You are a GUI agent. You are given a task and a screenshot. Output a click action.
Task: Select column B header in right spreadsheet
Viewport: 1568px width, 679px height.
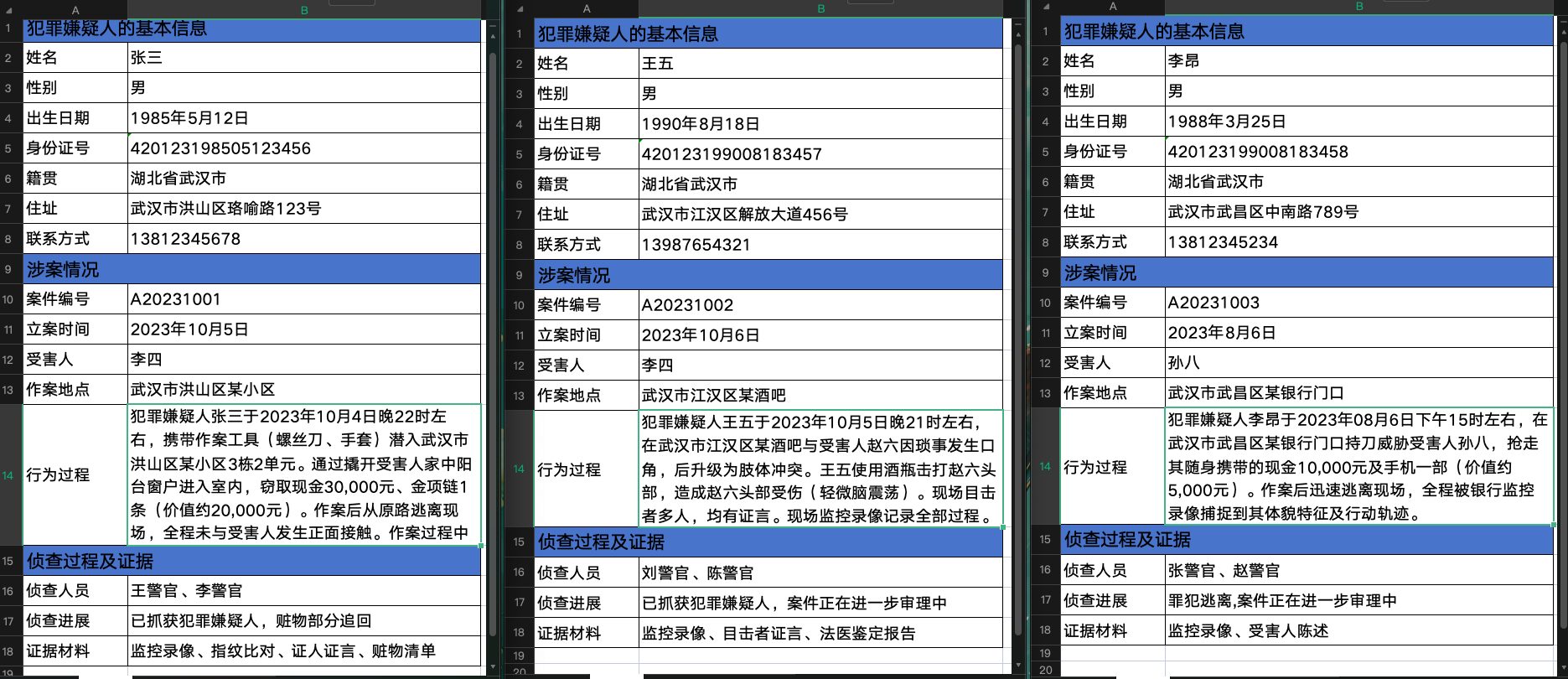1359,7
